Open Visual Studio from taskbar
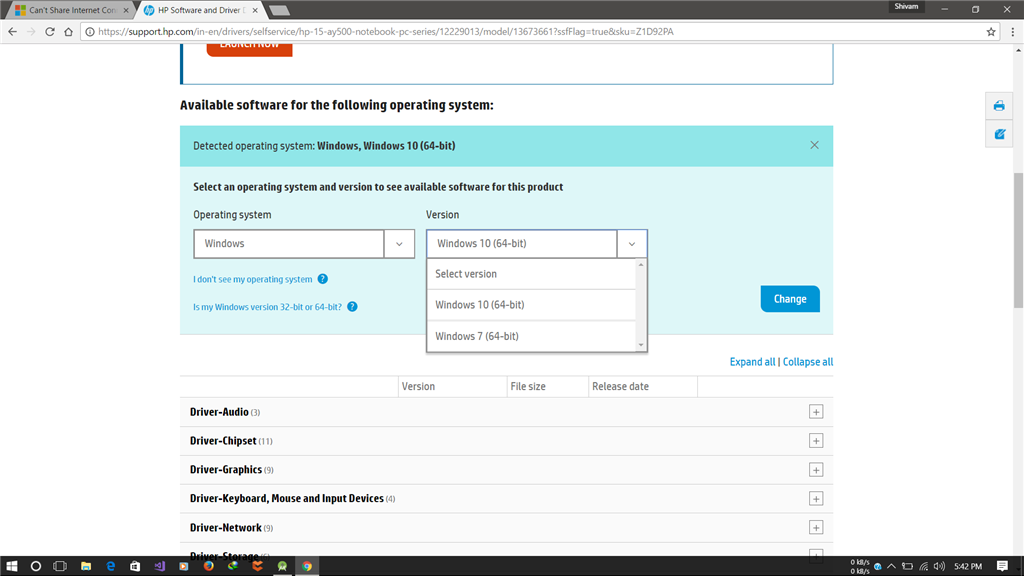 point(159,566)
